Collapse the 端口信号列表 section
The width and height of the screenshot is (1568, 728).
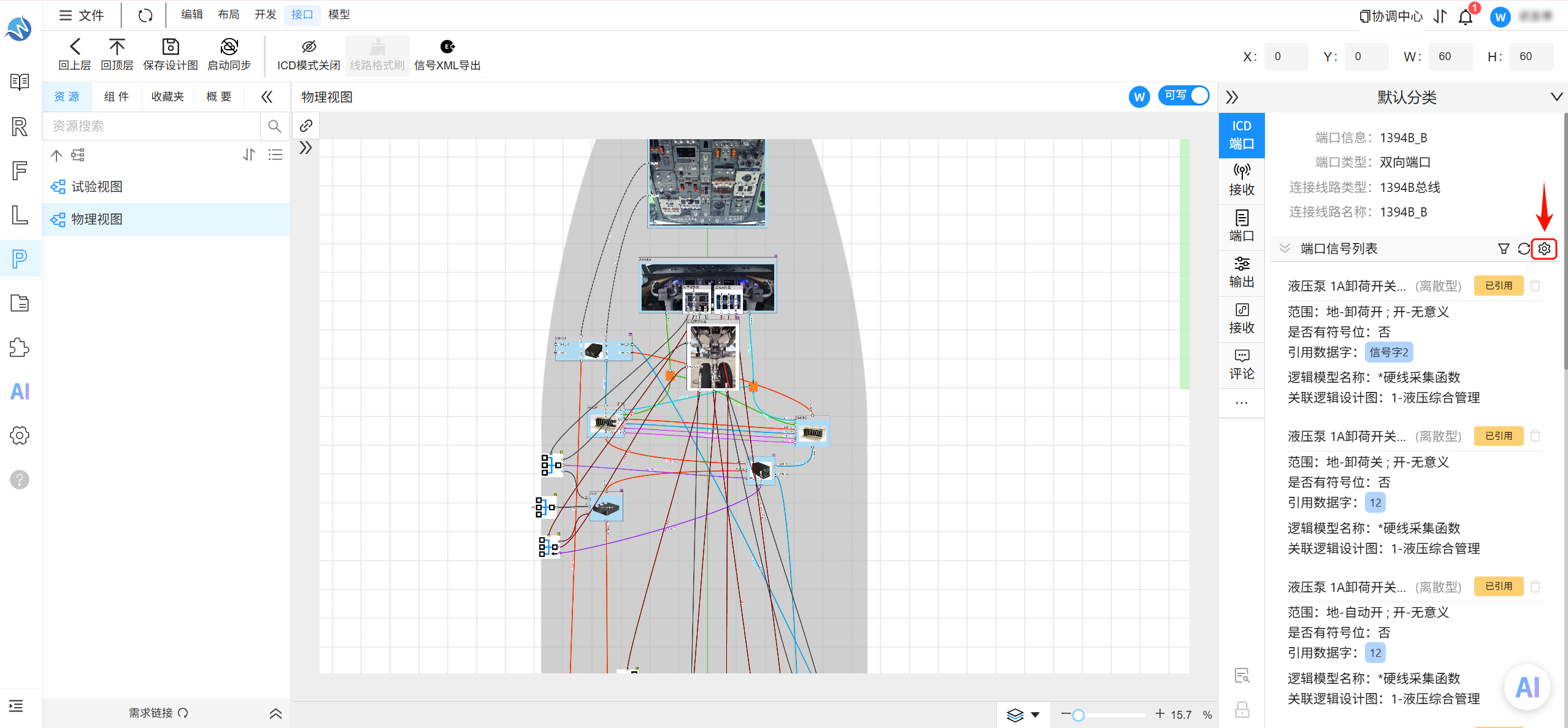point(1285,248)
